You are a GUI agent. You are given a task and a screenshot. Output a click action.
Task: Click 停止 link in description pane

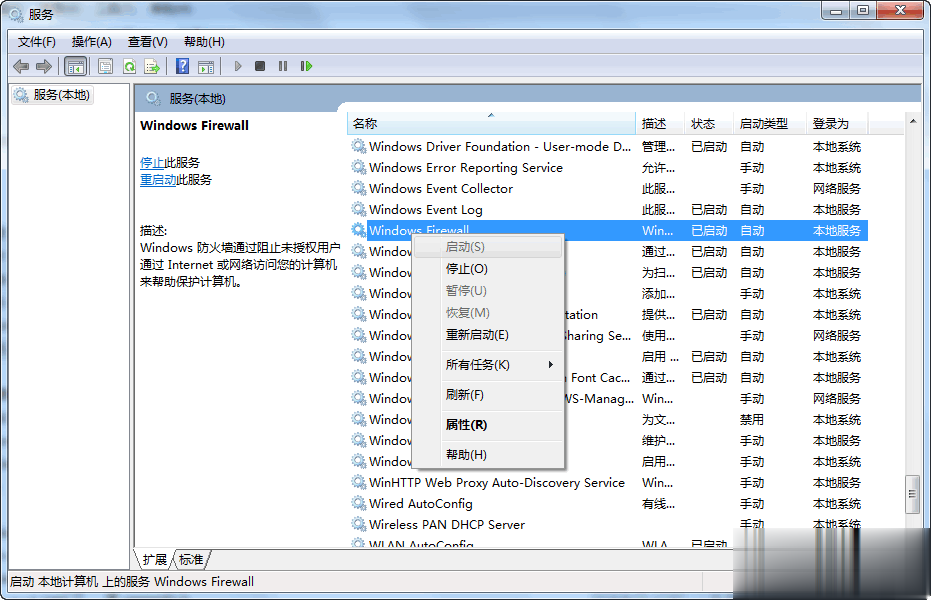click(x=151, y=163)
